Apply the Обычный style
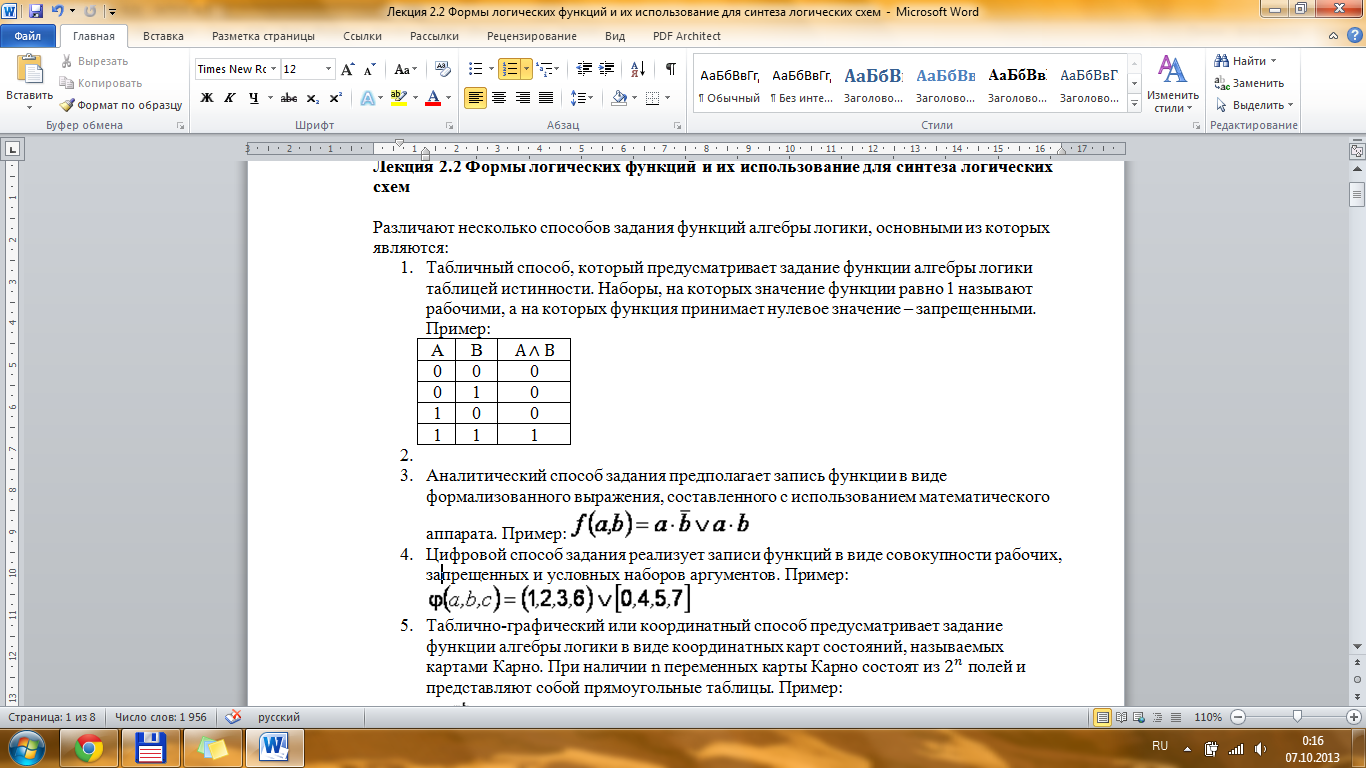 pyautogui.click(x=729, y=83)
